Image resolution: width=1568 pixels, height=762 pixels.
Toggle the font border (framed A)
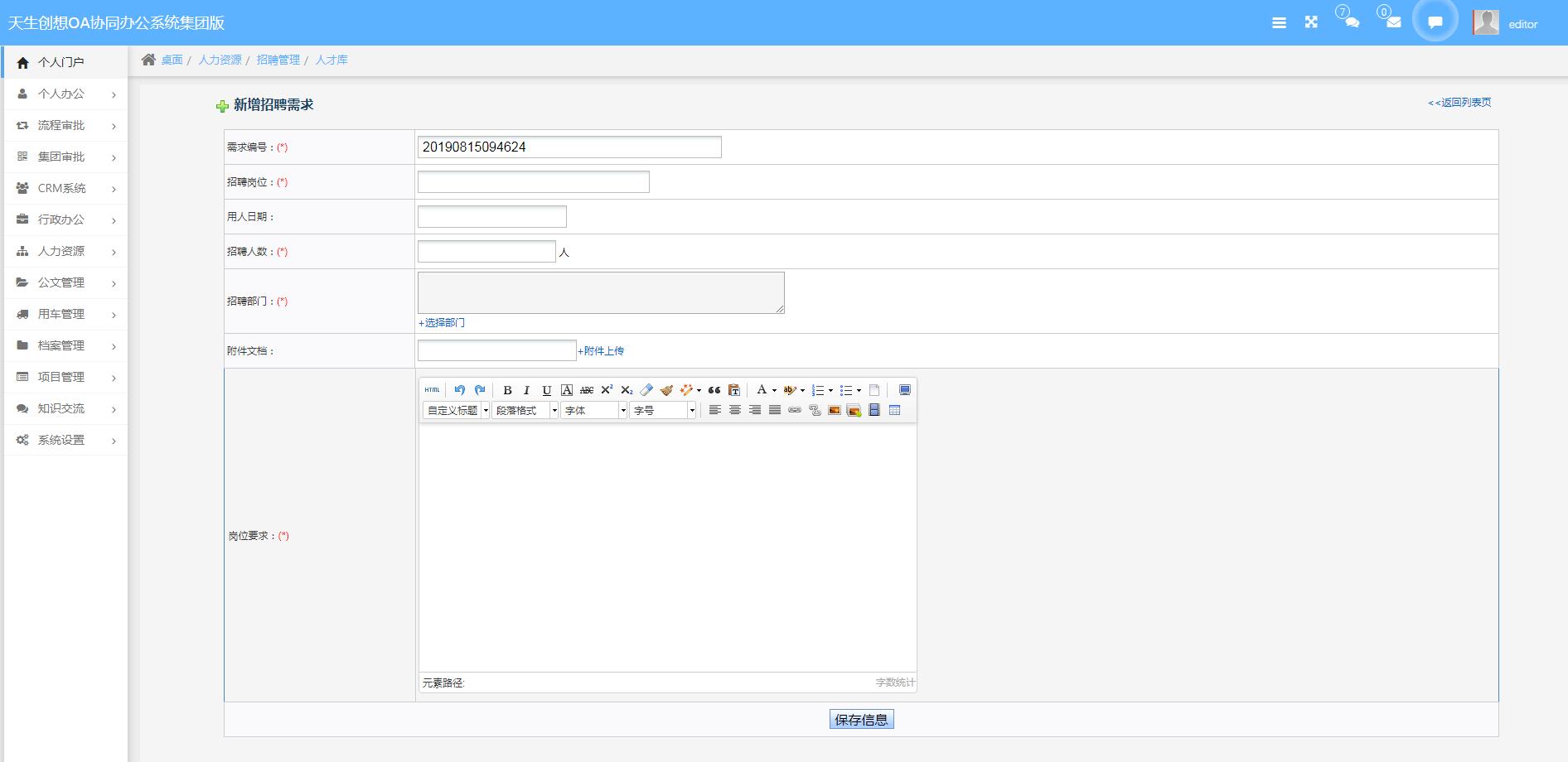[567, 390]
